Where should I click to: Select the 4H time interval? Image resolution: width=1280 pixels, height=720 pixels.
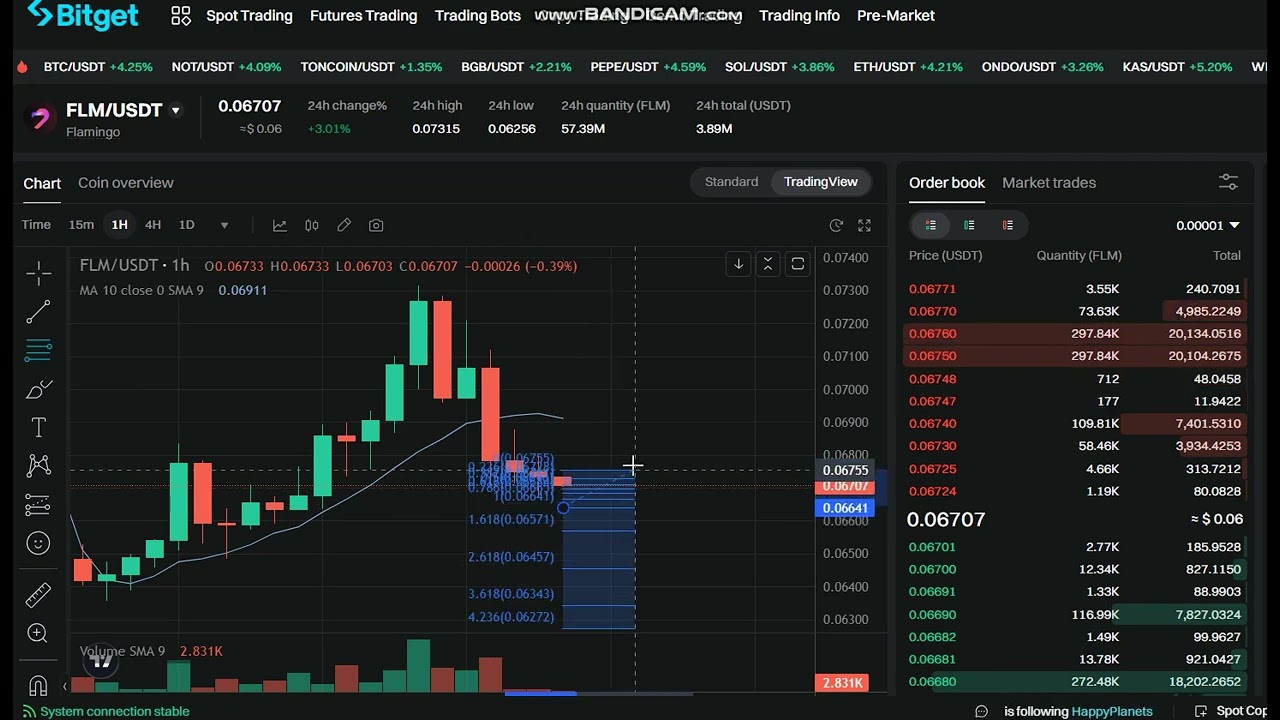153,225
